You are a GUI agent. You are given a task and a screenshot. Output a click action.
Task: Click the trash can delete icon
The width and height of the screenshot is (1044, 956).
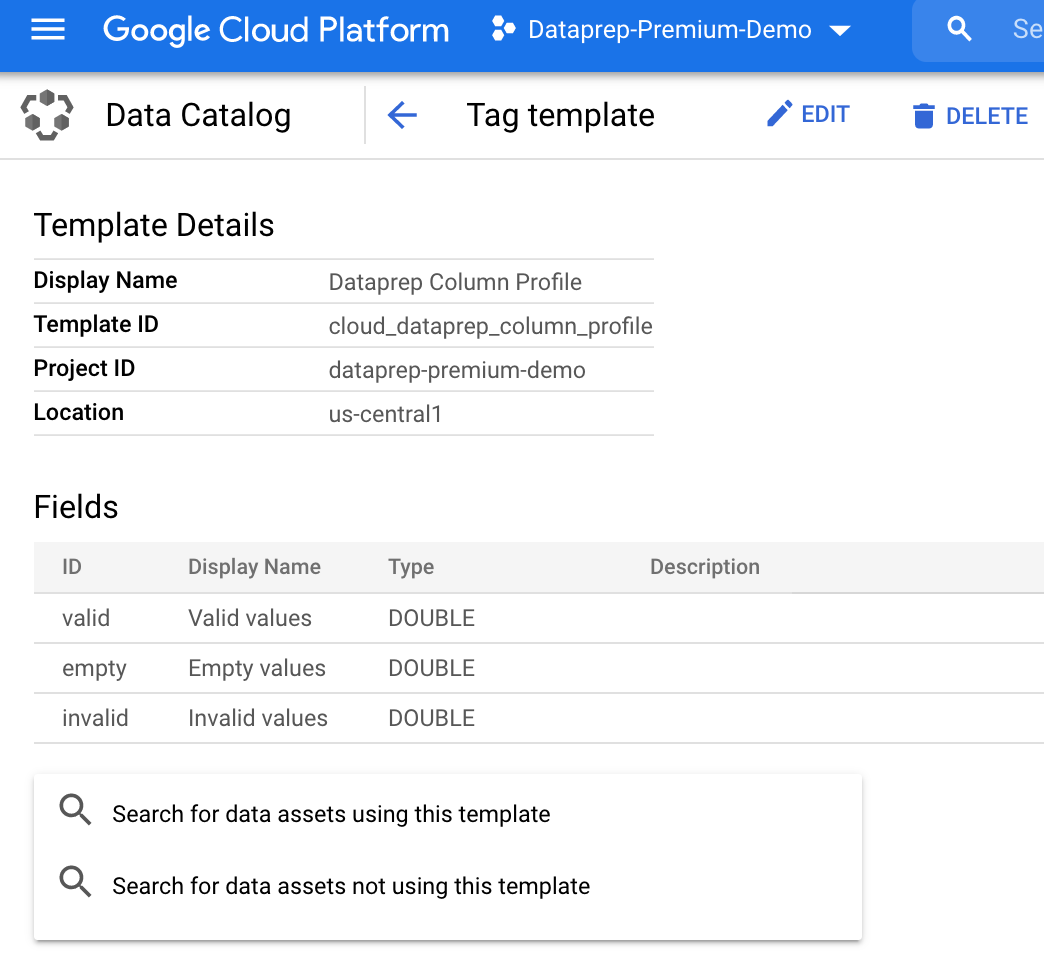pyautogui.click(x=923, y=116)
